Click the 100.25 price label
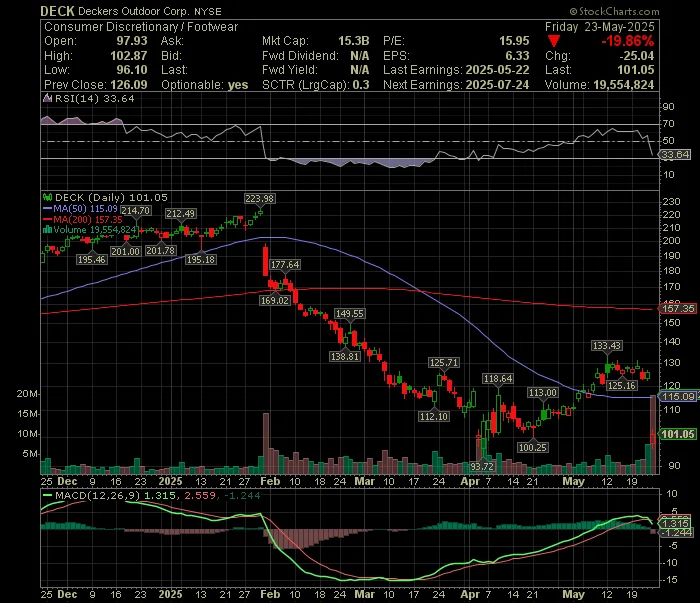 (533, 447)
